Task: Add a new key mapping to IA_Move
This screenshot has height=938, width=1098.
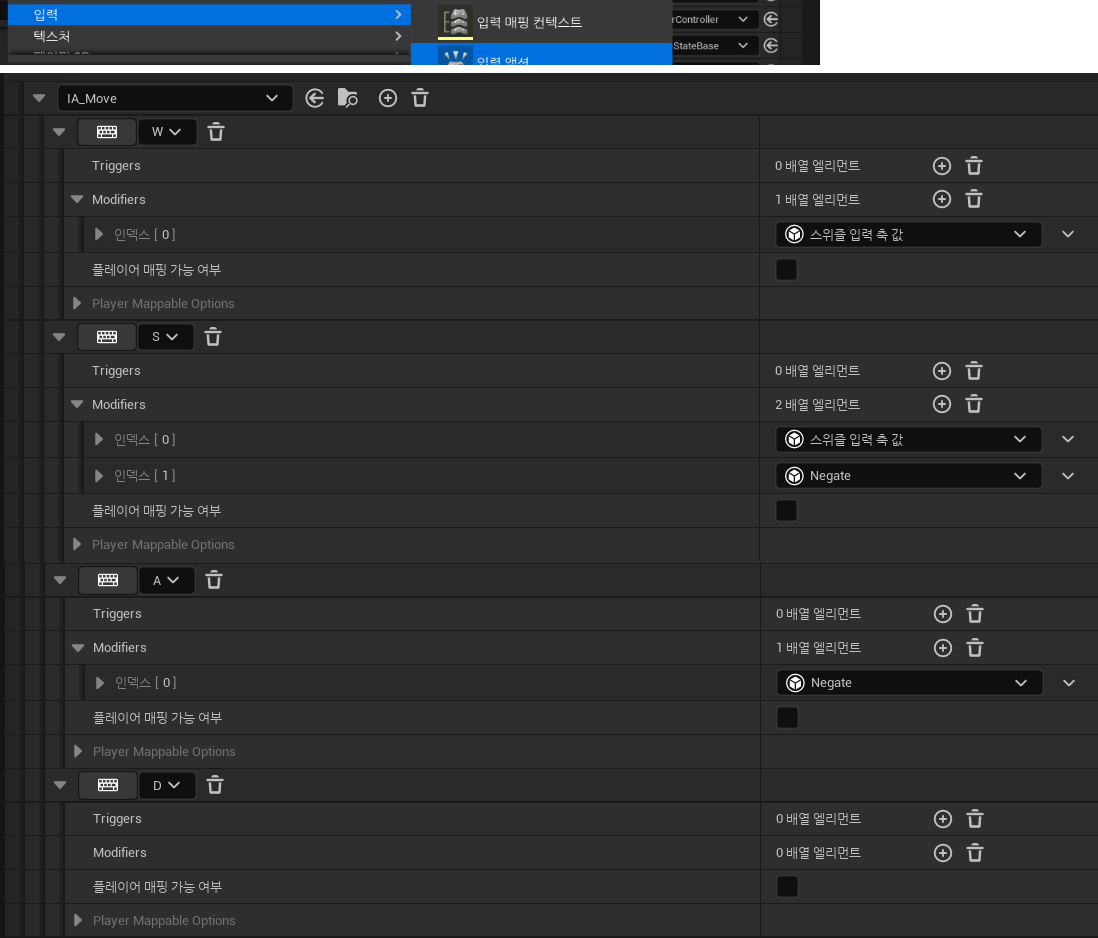Action: click(x=388, y=98)
